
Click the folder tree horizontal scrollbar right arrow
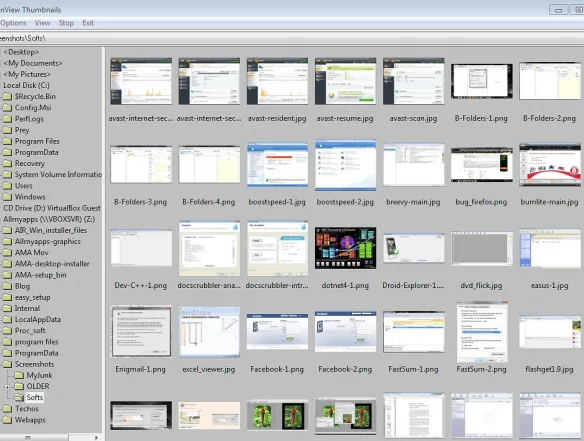coord(96,438)
